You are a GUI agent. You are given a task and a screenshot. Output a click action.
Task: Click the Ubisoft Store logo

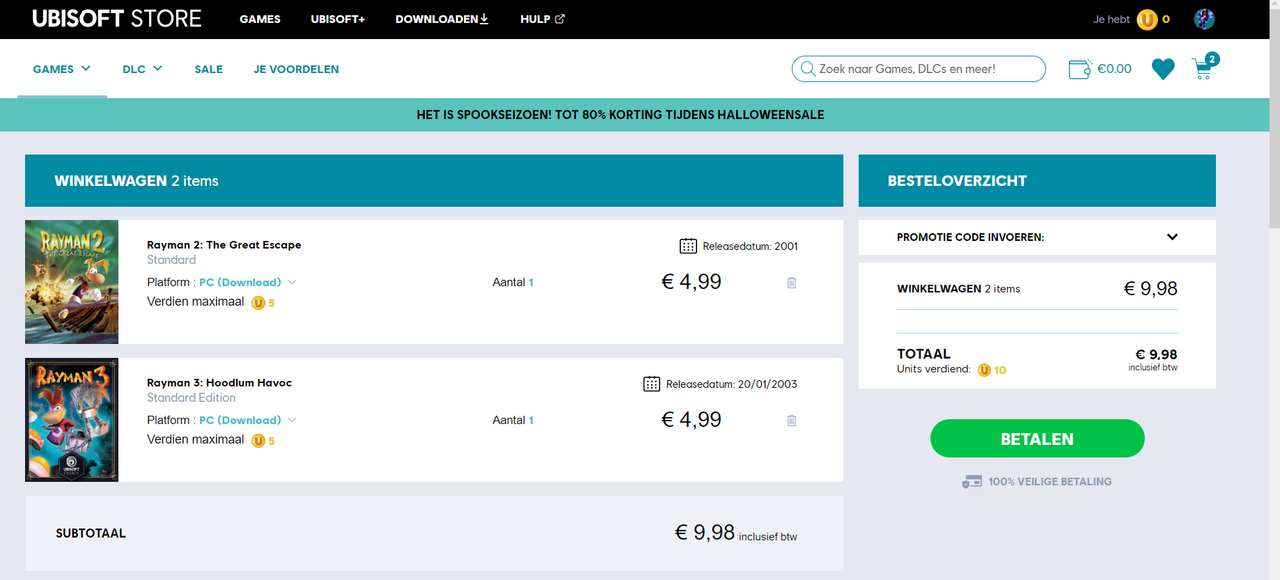(117, 19)
